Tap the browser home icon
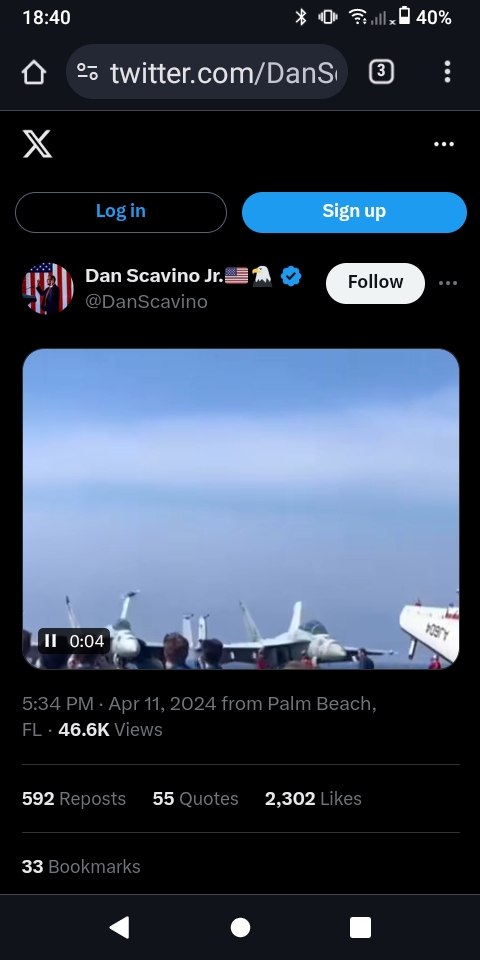This screenshot has height=960, width=480. click(x=34, y=72)
